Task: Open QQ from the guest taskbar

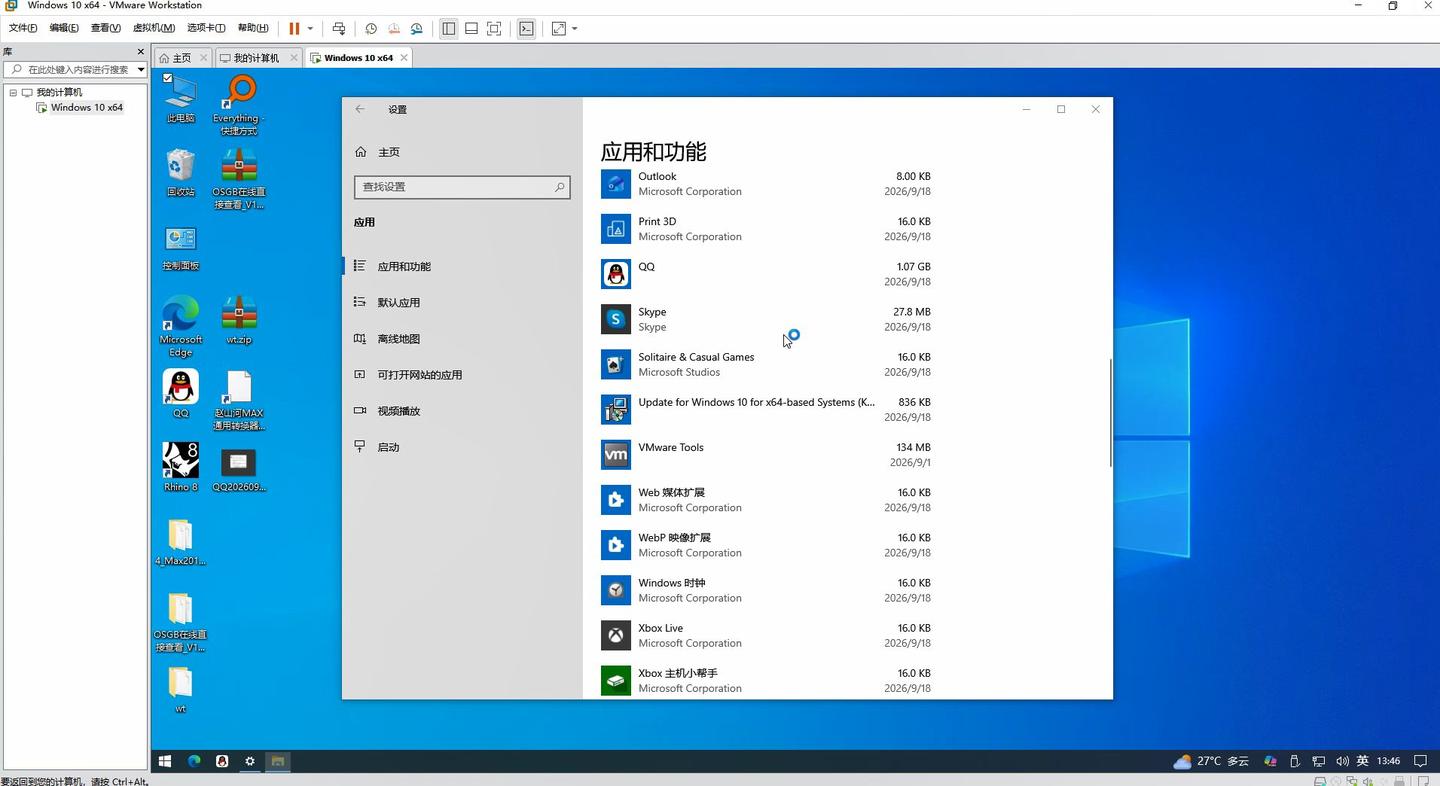Action: 222,761
